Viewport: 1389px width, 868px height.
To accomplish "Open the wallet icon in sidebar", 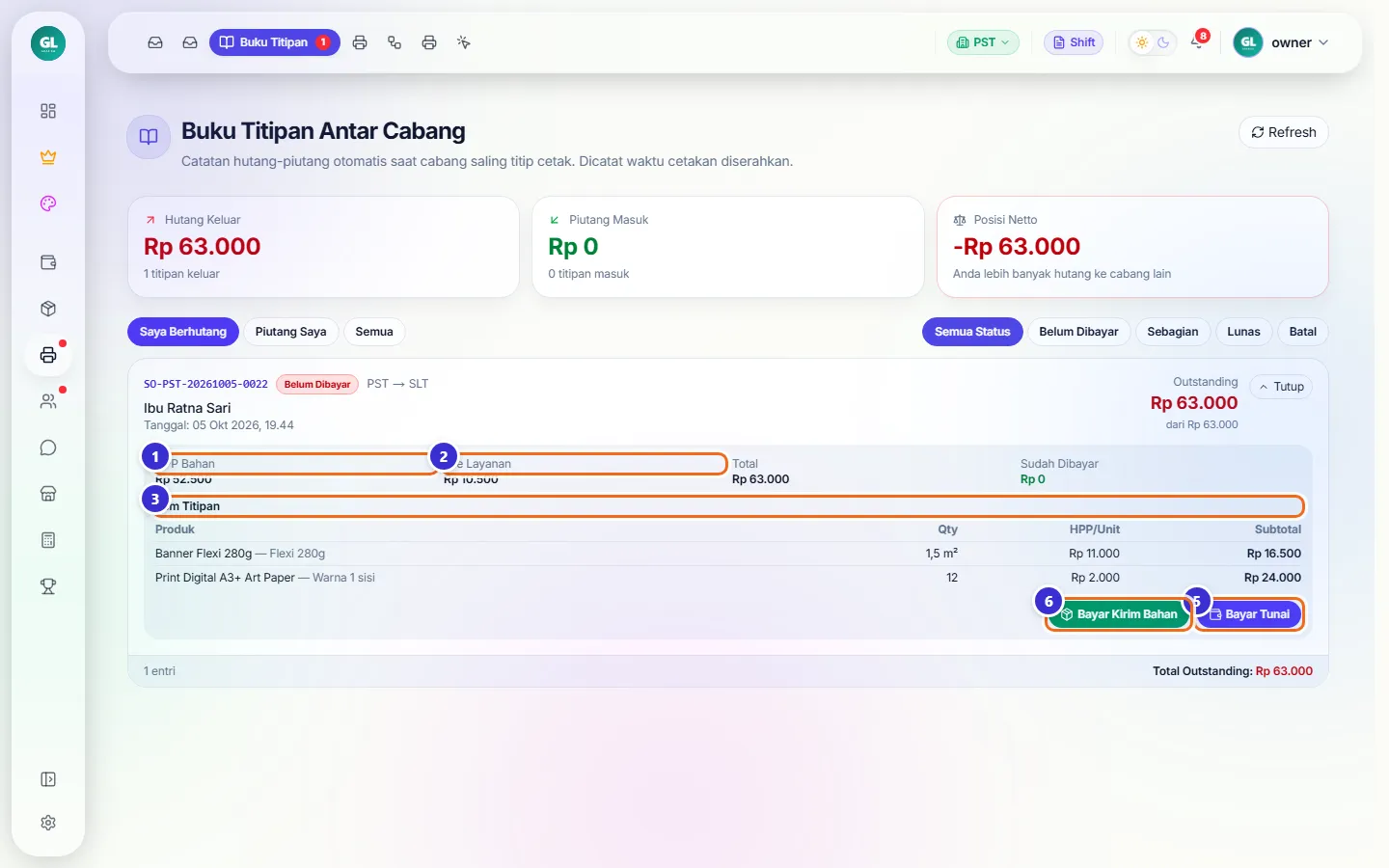I will point(48,262).
